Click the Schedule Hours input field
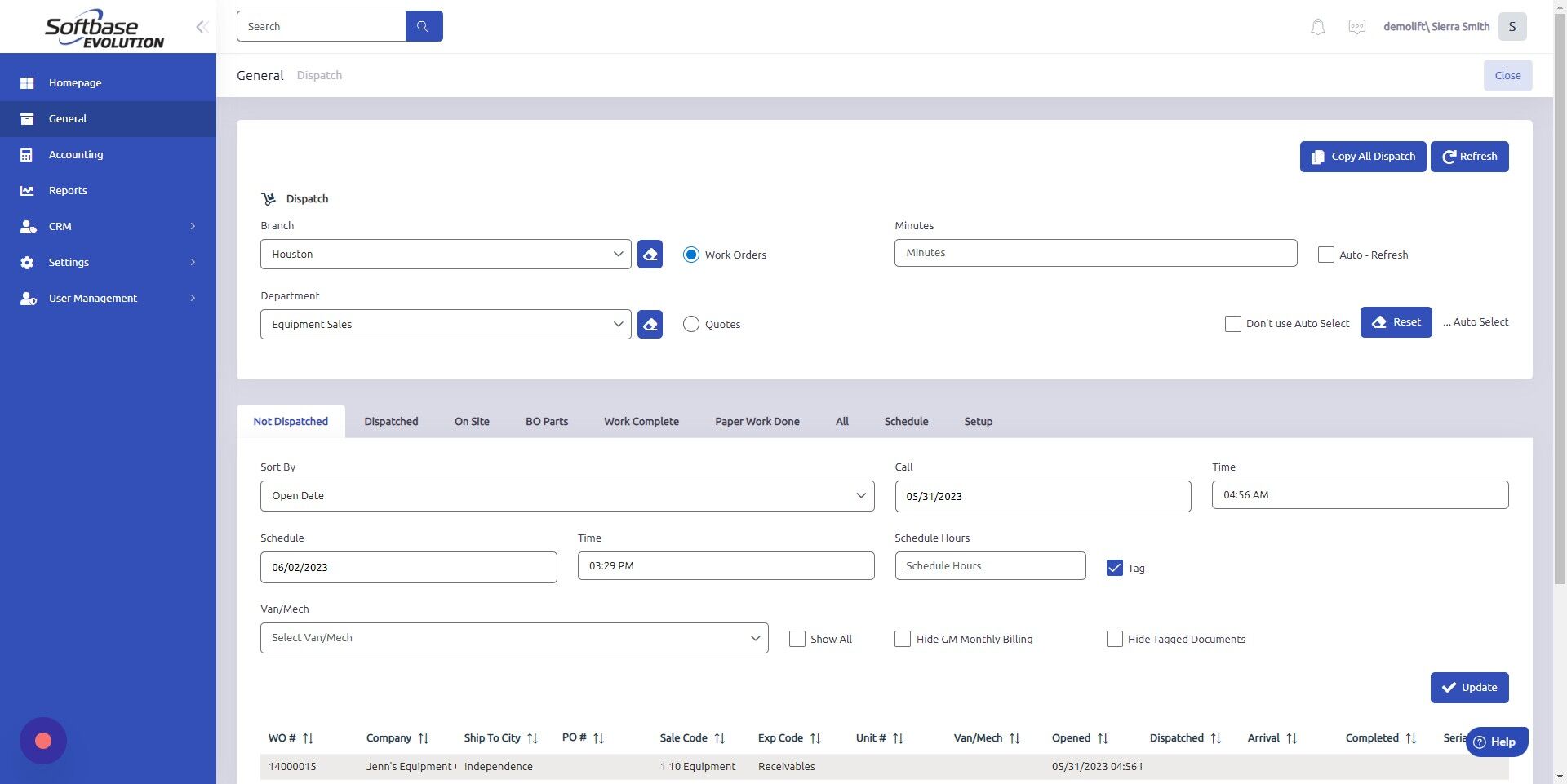 click(x=989, y=565)
